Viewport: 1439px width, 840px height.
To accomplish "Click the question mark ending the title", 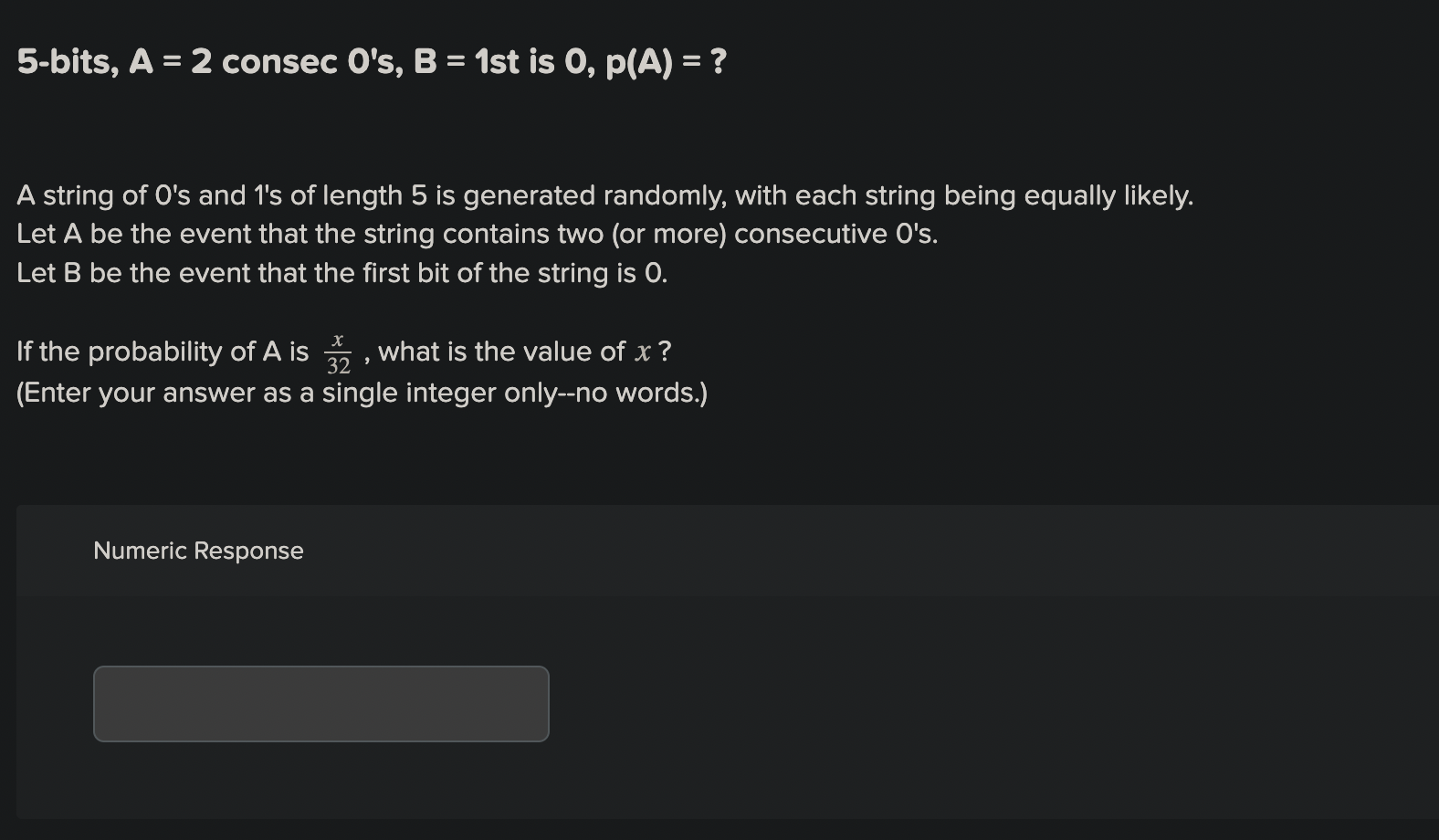I will pyautogui.click(x=719, y=62).
